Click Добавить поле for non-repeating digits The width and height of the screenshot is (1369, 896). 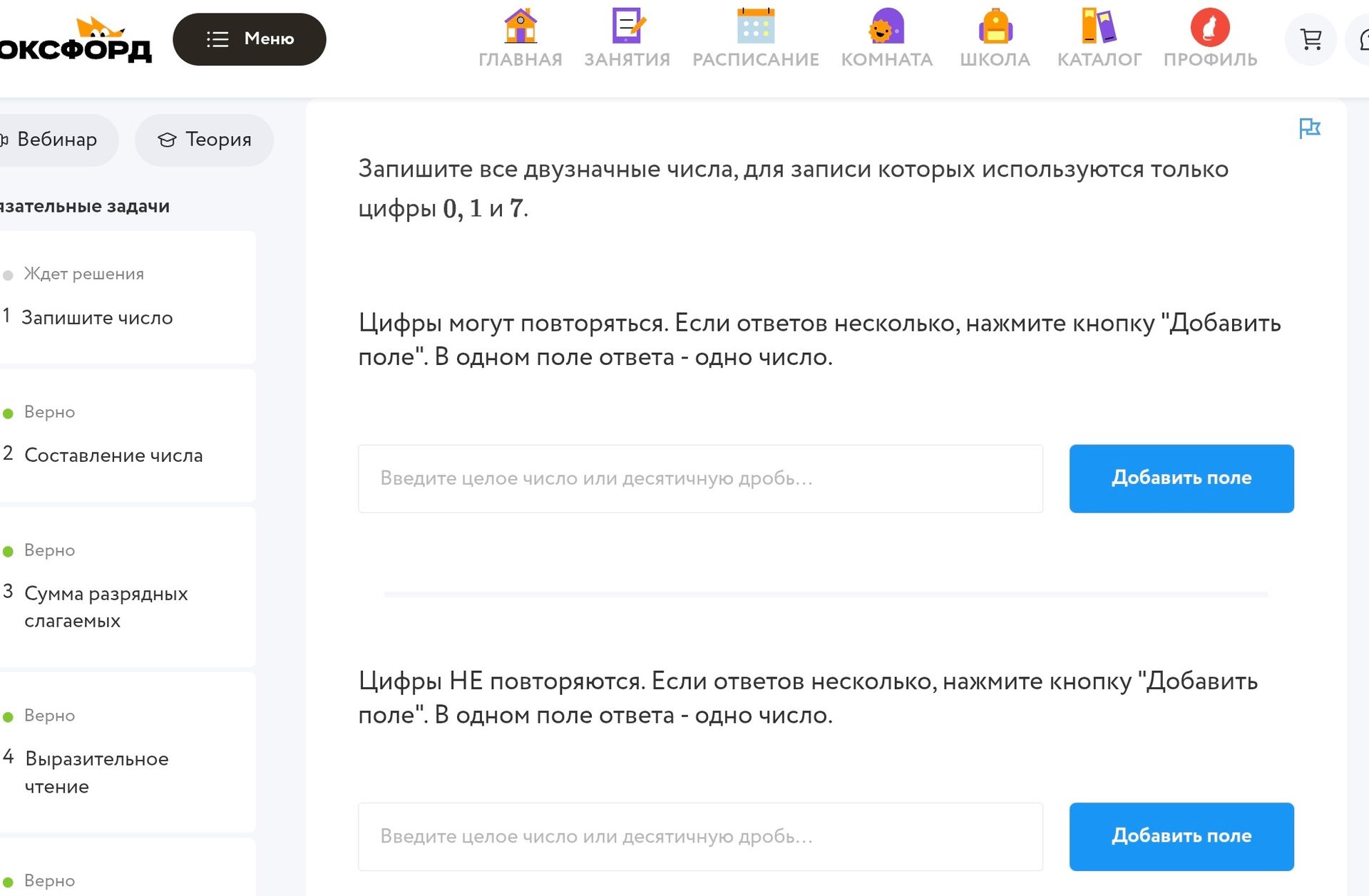(1181, 836)
